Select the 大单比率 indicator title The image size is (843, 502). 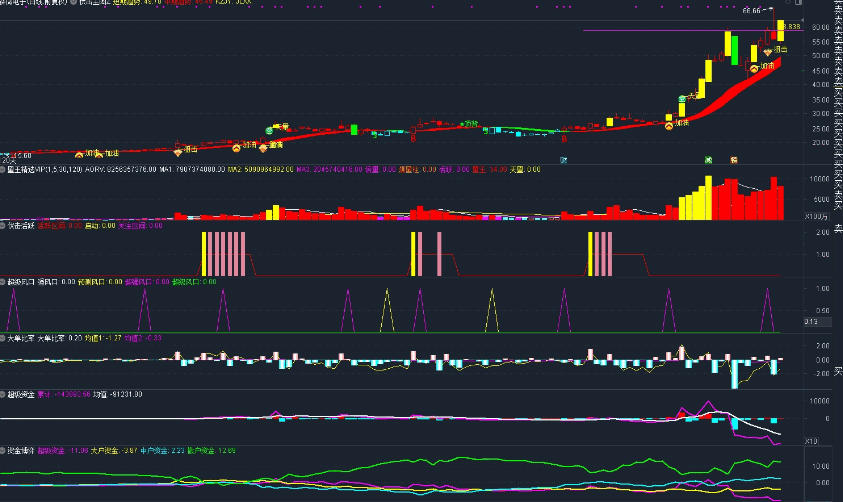[21, 338]
